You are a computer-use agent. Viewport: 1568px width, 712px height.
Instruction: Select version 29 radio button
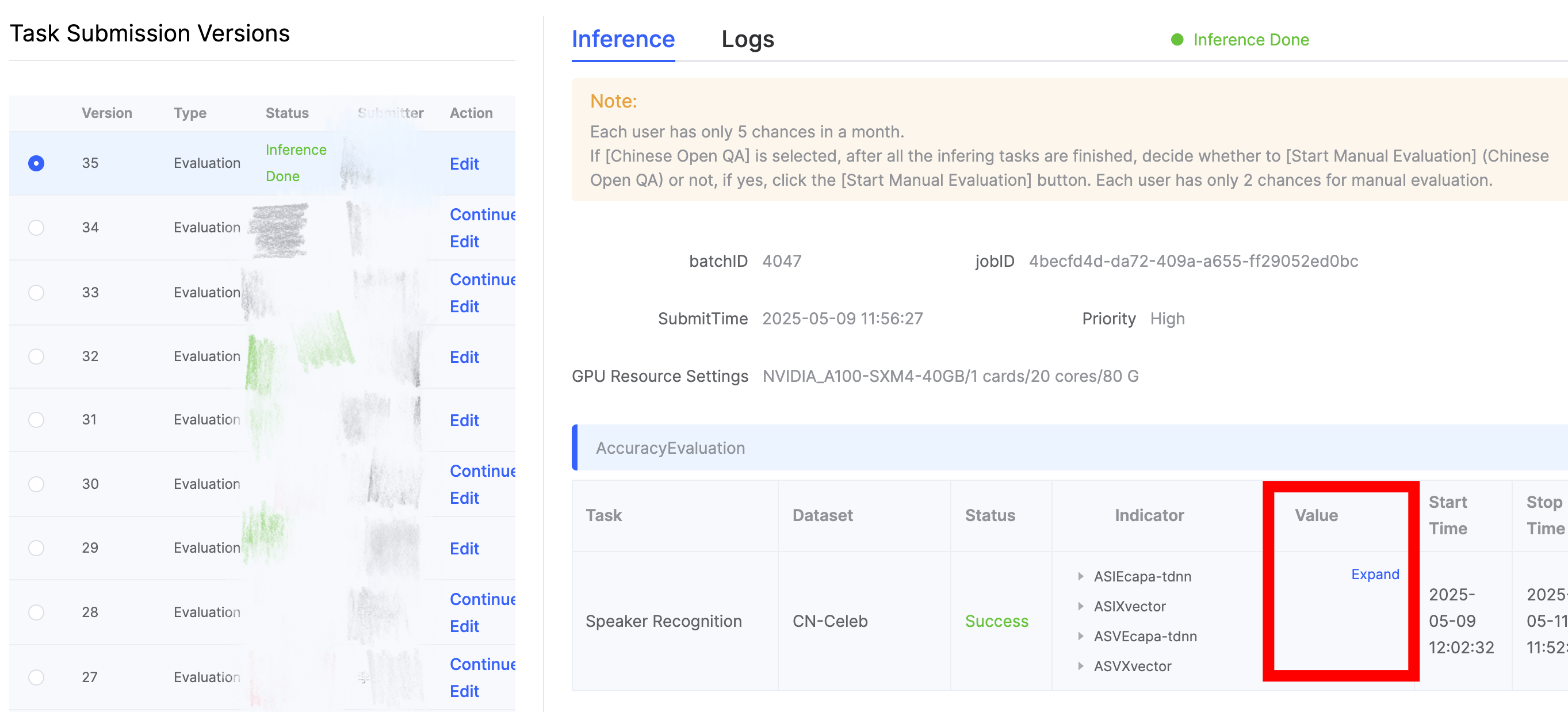[x=36, y=547]
